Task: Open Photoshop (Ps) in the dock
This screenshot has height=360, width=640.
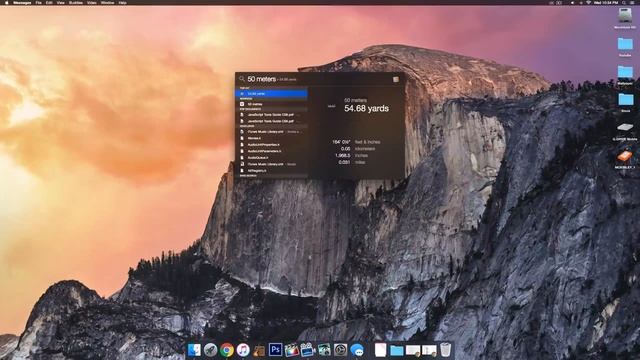Action: coord(276,350)
